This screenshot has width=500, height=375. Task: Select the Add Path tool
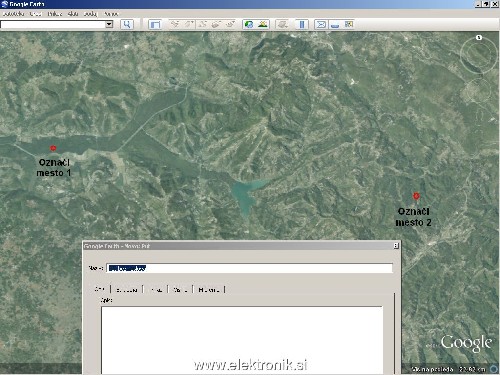pyautogui.click(x=202, y=24)
